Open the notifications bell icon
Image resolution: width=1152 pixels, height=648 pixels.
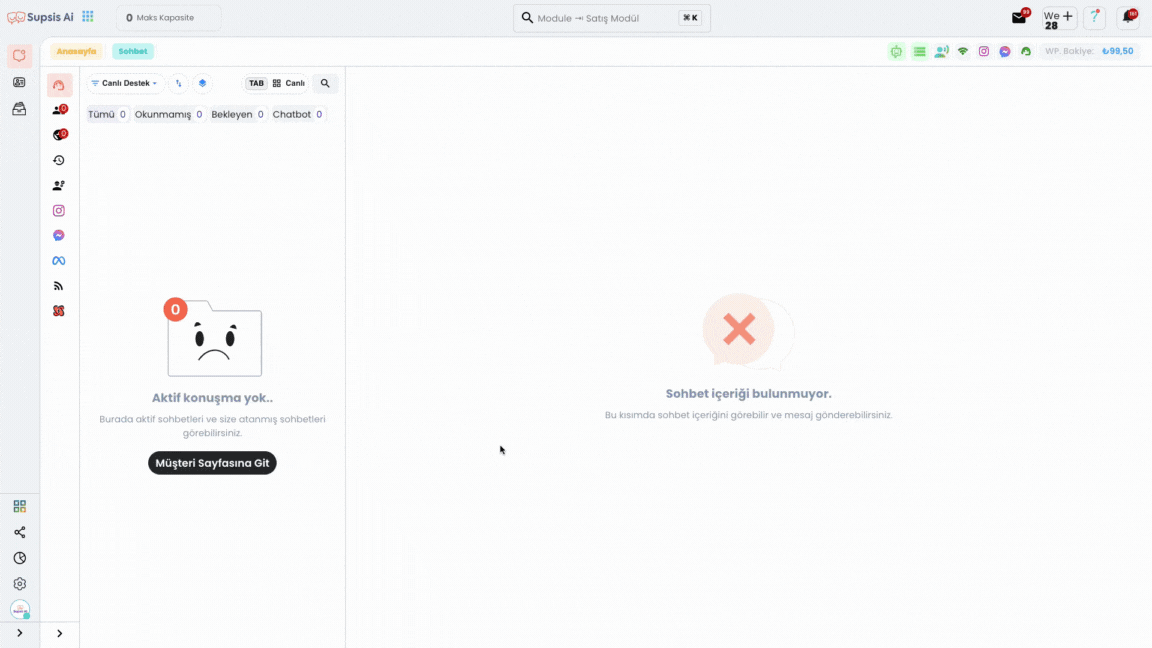[1128, 17]
